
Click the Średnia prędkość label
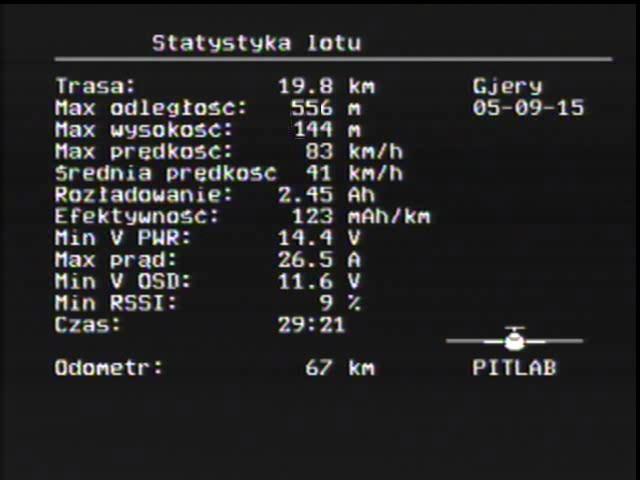pyautogui.click(x=165, y=173)
